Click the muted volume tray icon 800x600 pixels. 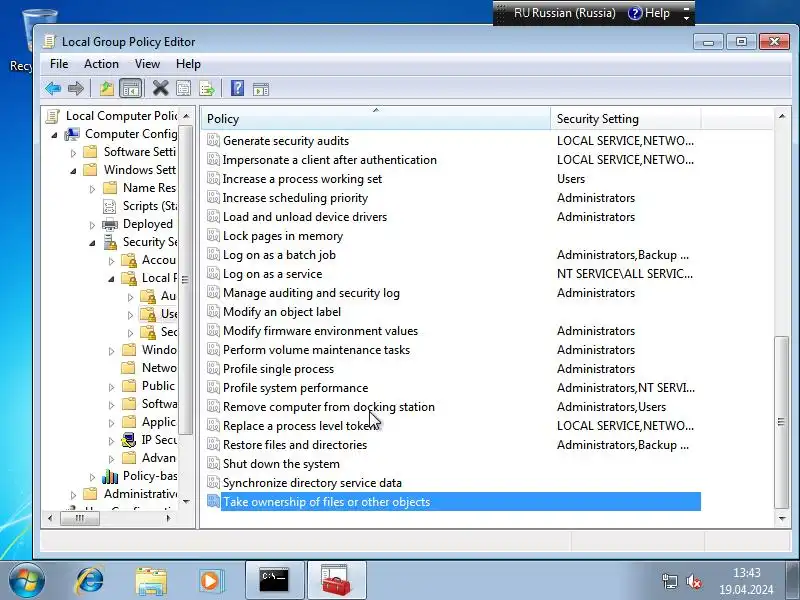693,581
